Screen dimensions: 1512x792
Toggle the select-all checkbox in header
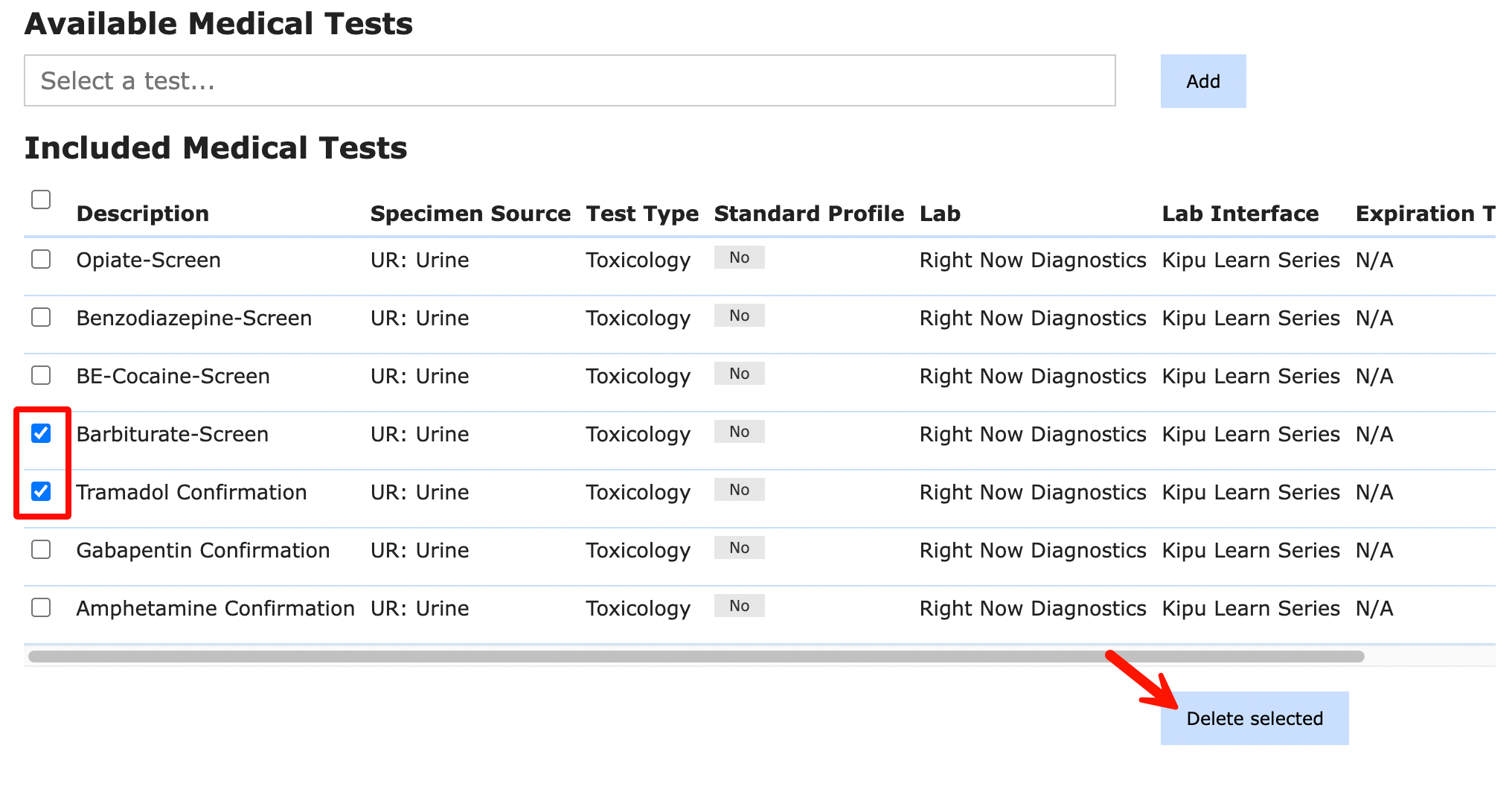click(41, 199)
